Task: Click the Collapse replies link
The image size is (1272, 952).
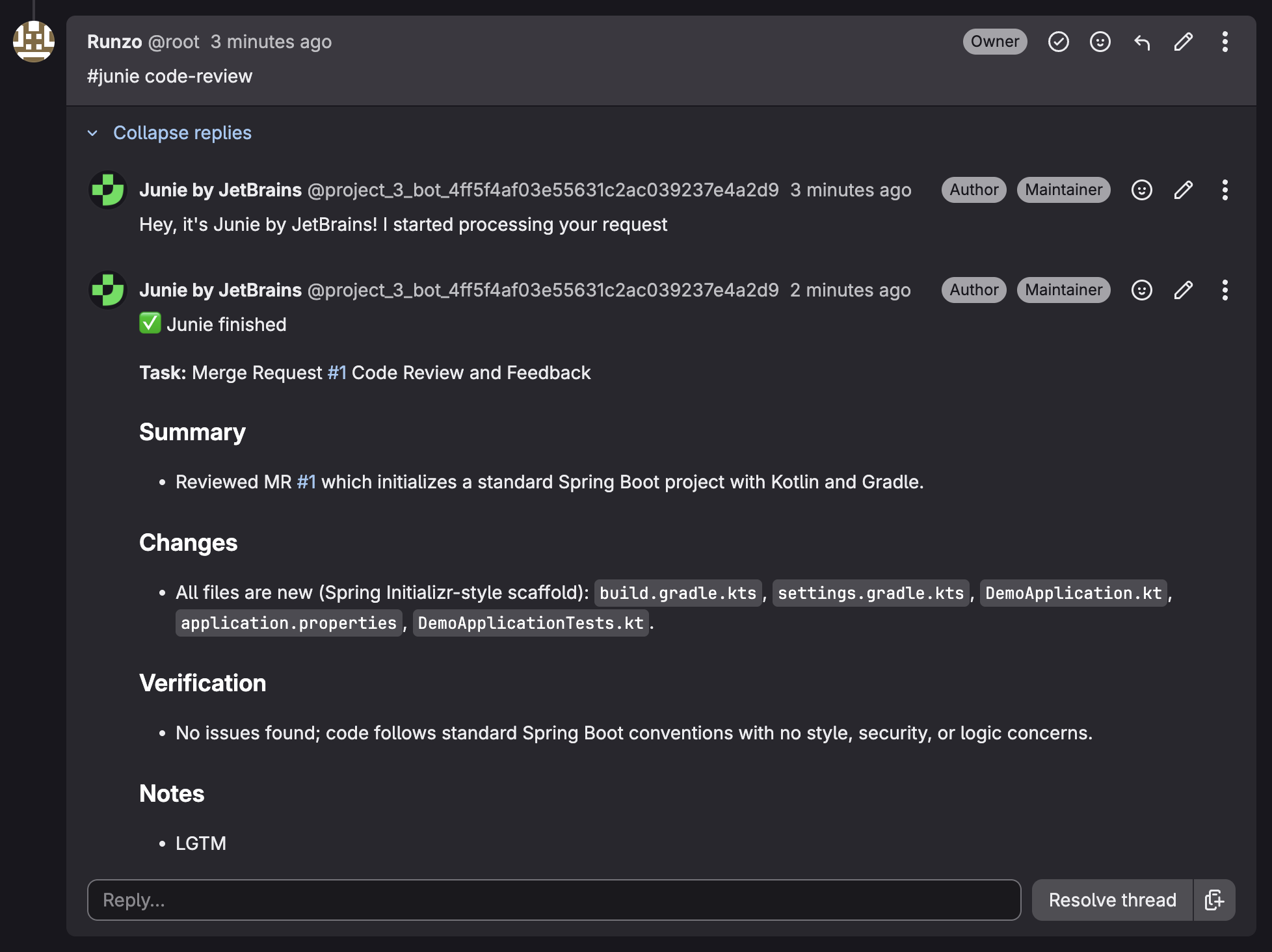Action: [x=182, y=133]
